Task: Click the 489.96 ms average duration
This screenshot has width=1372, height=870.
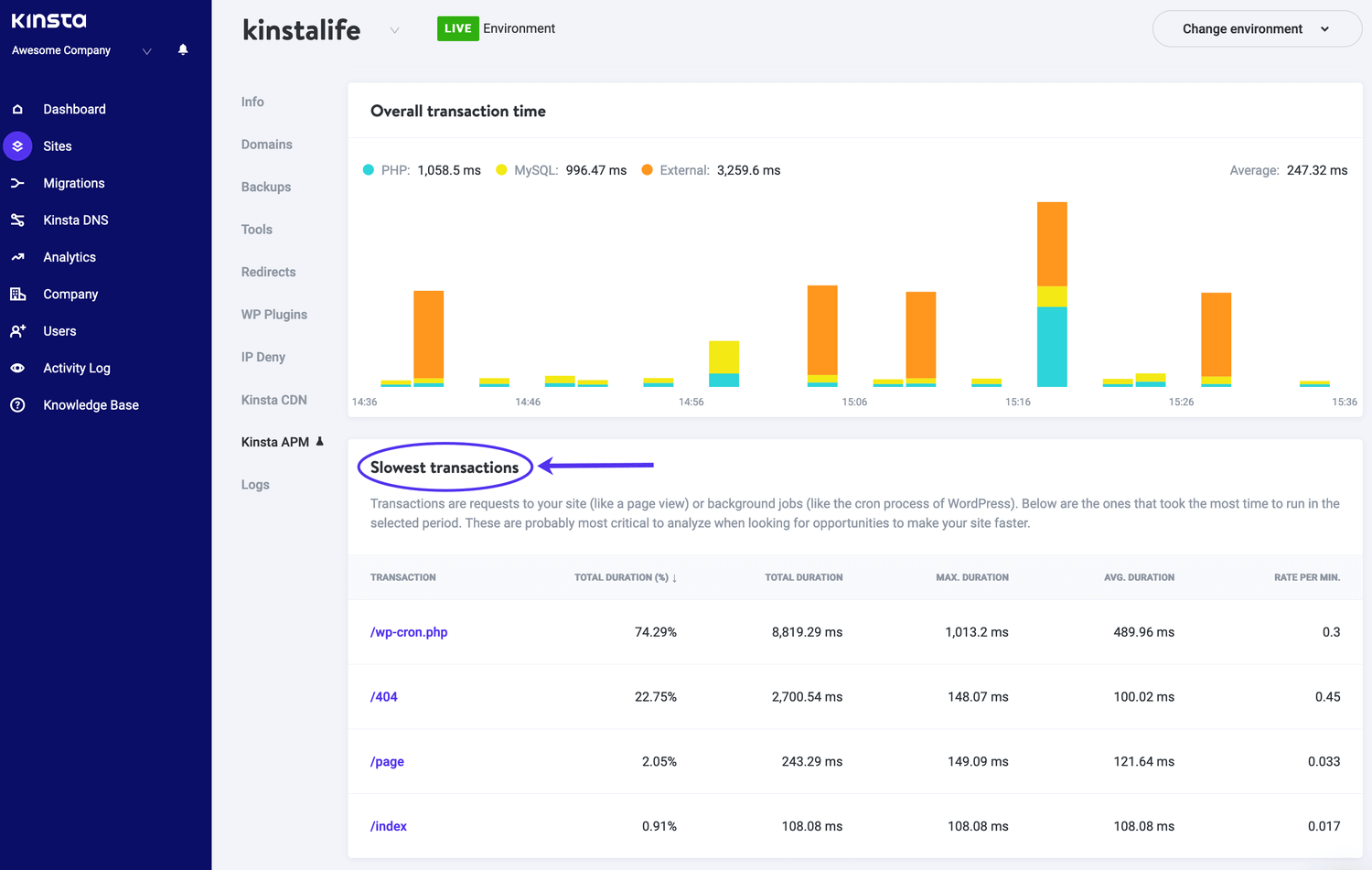Action: (x=1143, y=632)
